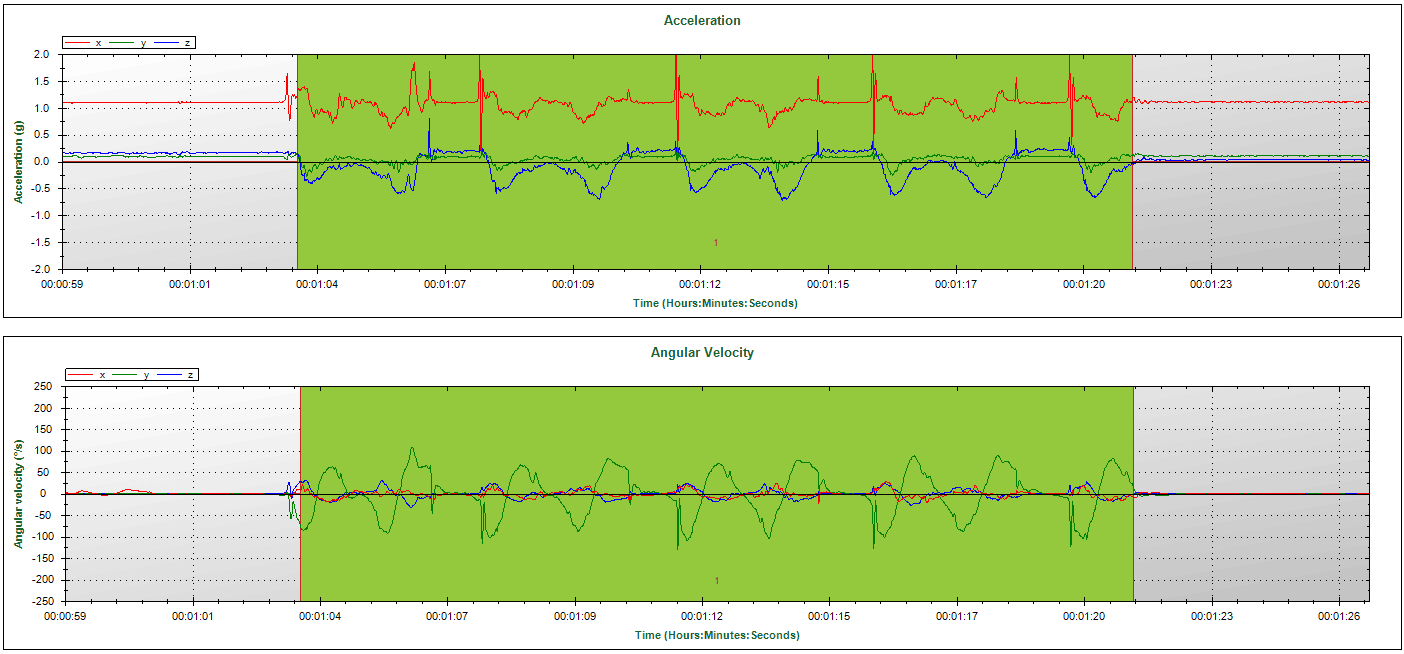Click the 2.0 tick on the Acceleration axis

pyautogui.click(x=42, y=54)
